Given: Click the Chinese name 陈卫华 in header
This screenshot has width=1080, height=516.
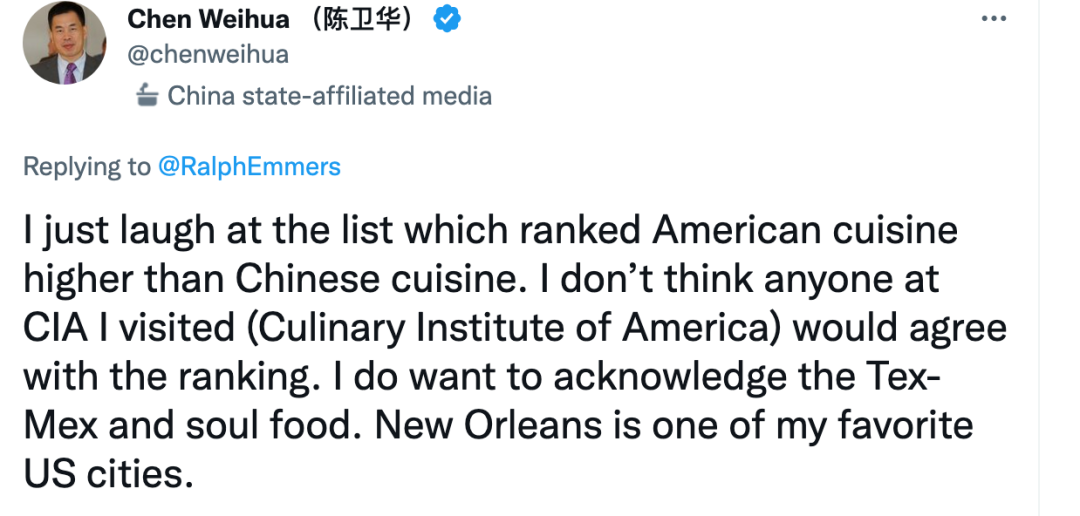Looking at the screenshot, I should pos(361,19).
